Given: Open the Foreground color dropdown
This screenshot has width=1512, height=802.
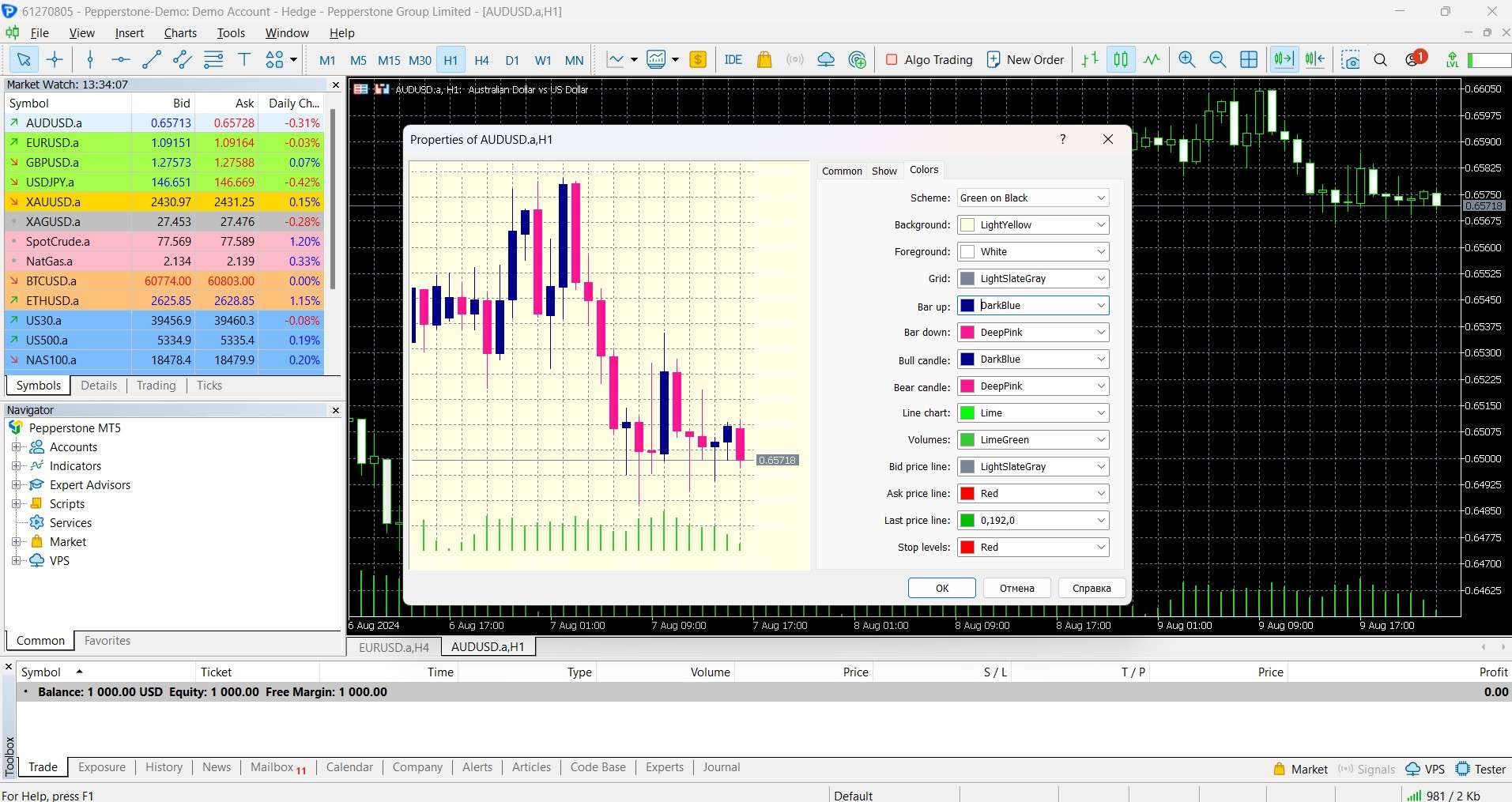Looking at the screenshot, I should (1033, 252).
